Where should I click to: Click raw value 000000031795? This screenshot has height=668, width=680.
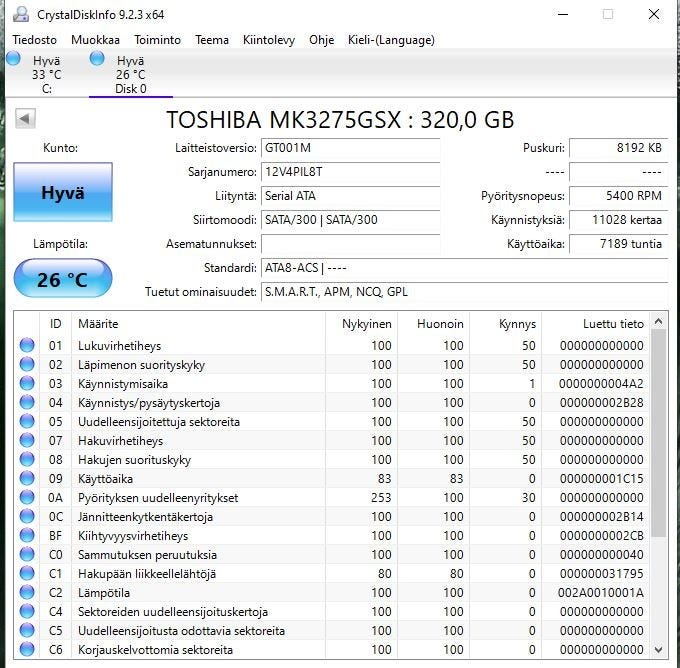(602, 573)
